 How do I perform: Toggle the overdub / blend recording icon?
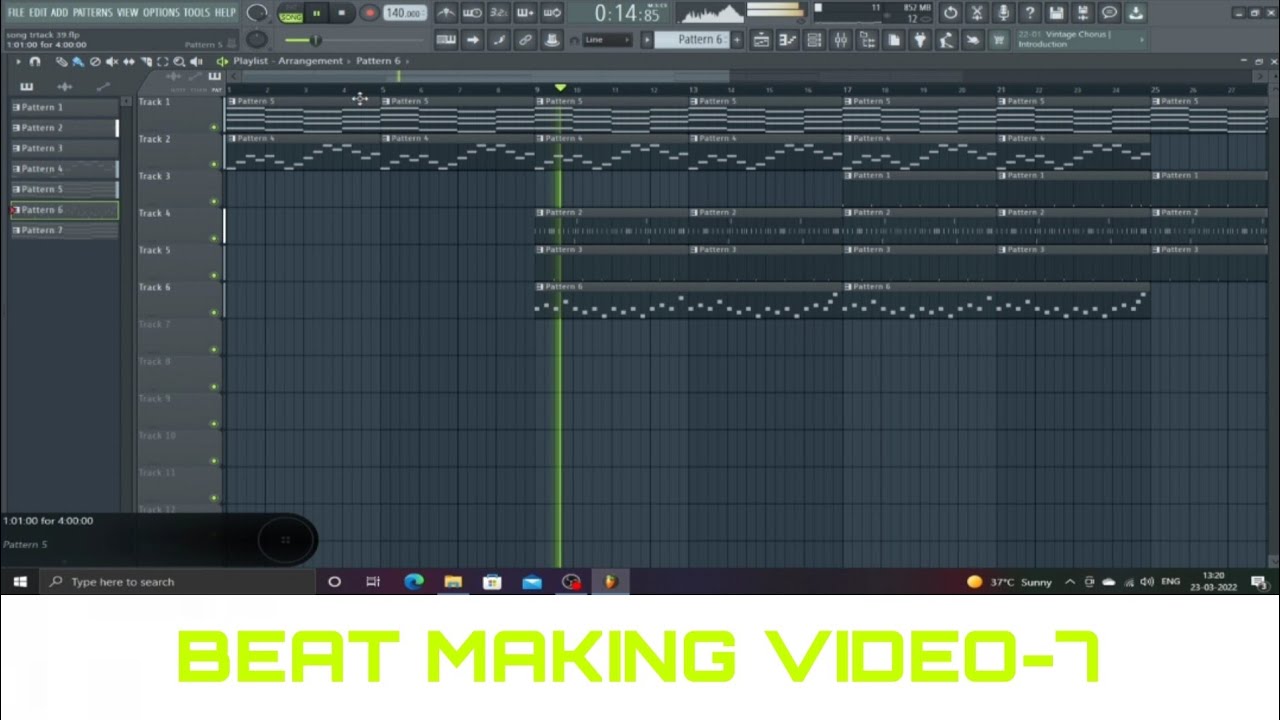click(525, 13)
